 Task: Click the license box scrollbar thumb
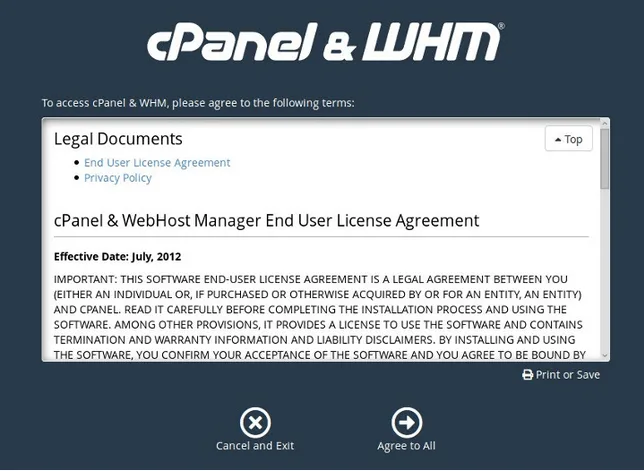pos(605,159)
